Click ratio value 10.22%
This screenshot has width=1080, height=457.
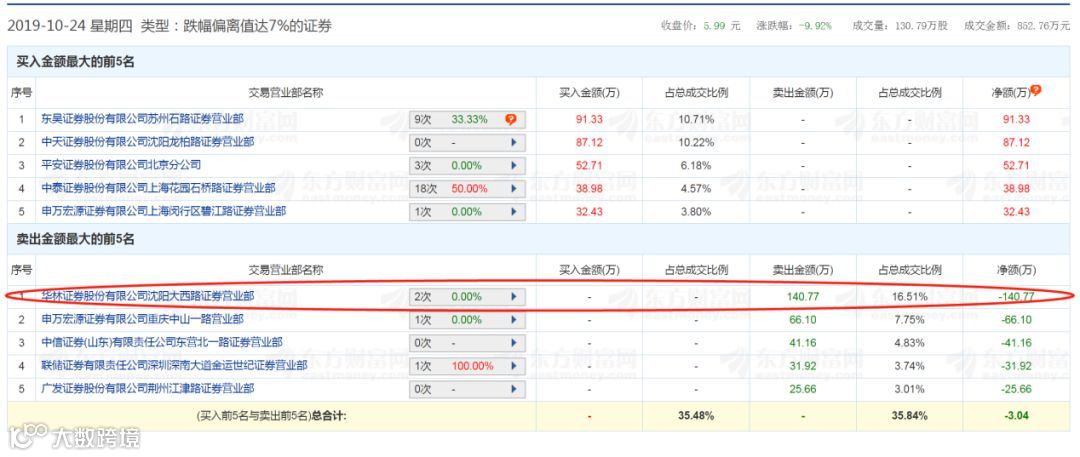[x=695, y=142]
